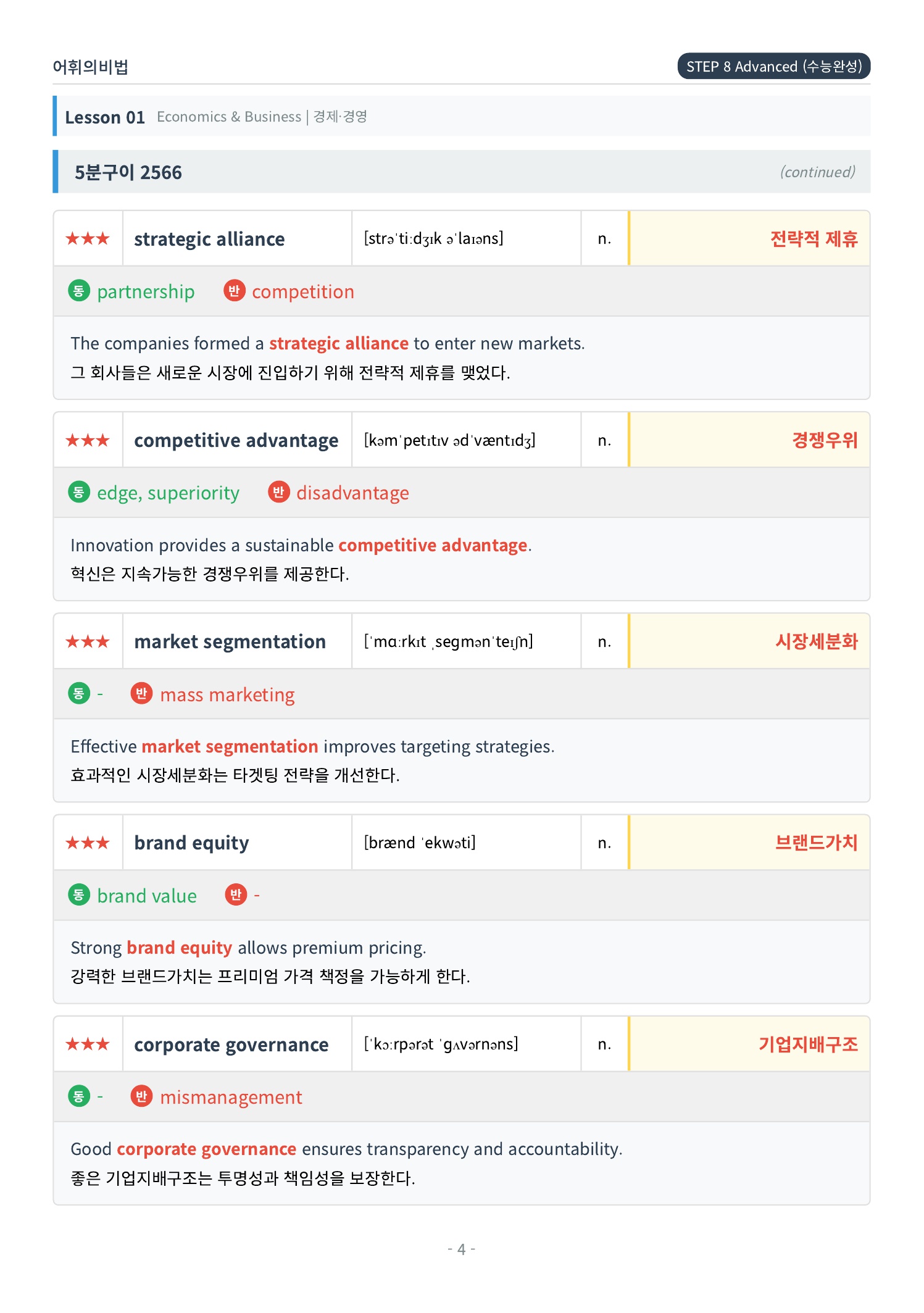The image size is (924, 1313).
Task: Click the three stars next to strategic alliance
Action: click(88, 238)
